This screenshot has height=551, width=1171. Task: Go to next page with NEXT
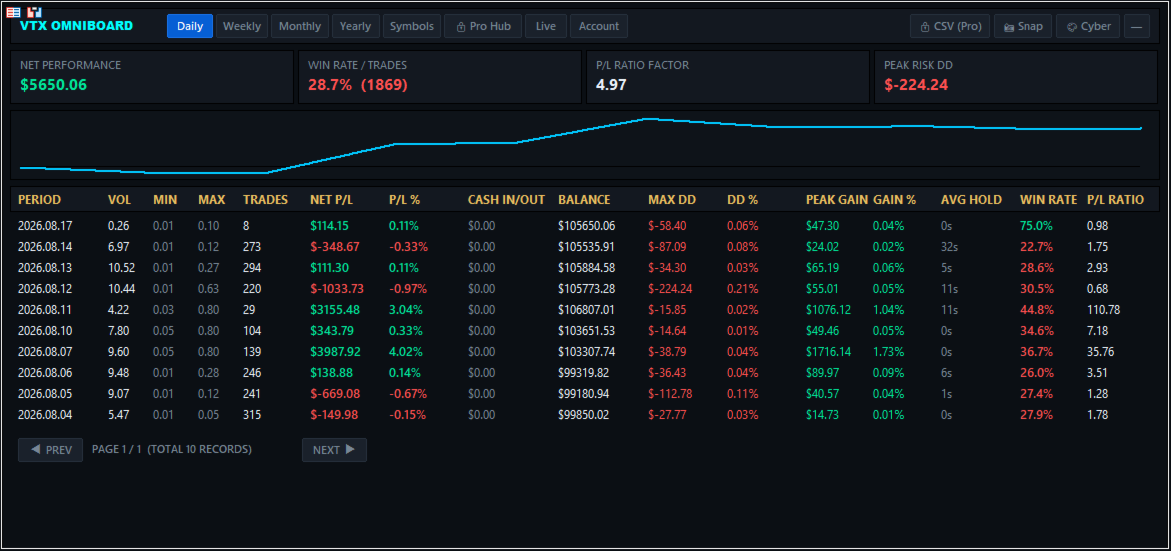tap(334, 450)
